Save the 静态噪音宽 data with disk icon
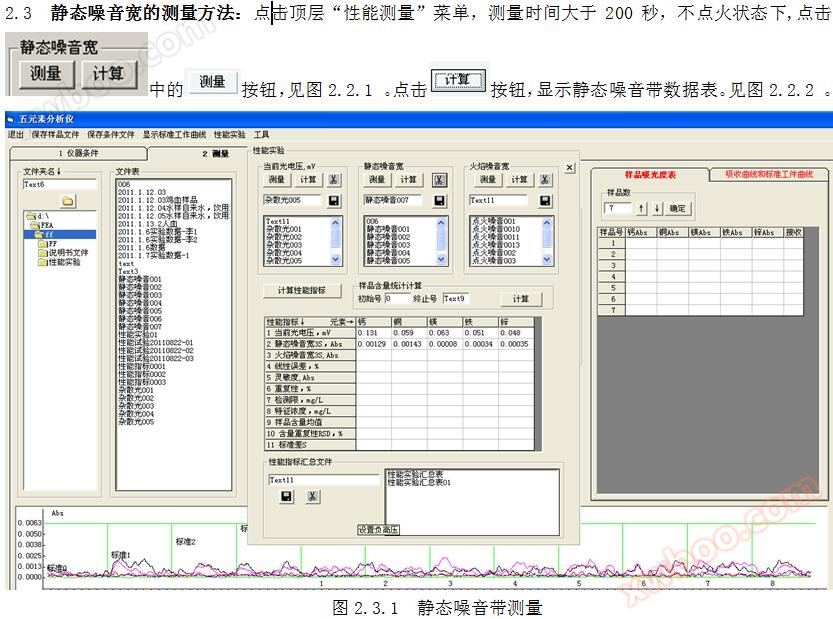Screen dimensions: 833x619 tap(437, 200)
